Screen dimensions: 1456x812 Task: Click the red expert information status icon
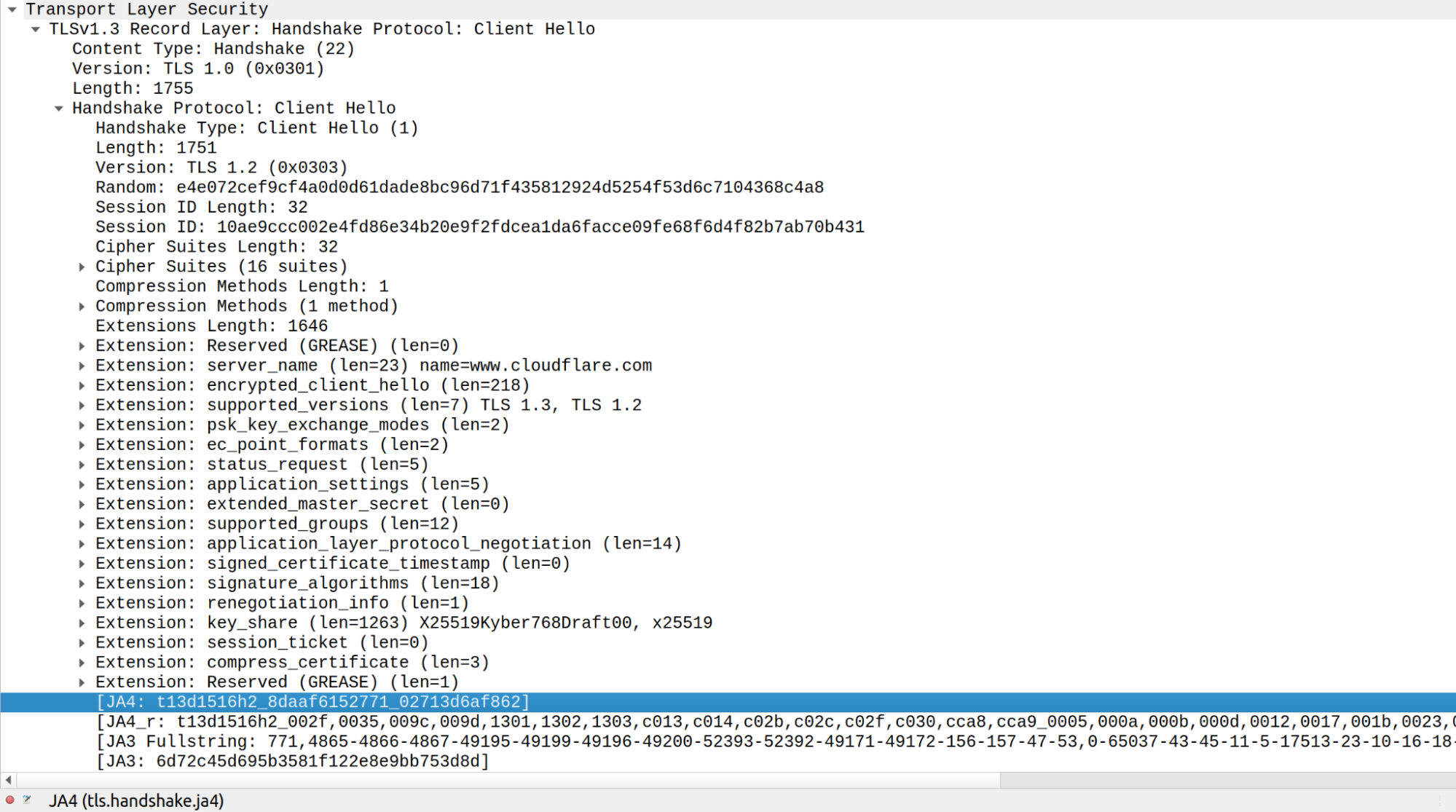(x=9, y=800)
